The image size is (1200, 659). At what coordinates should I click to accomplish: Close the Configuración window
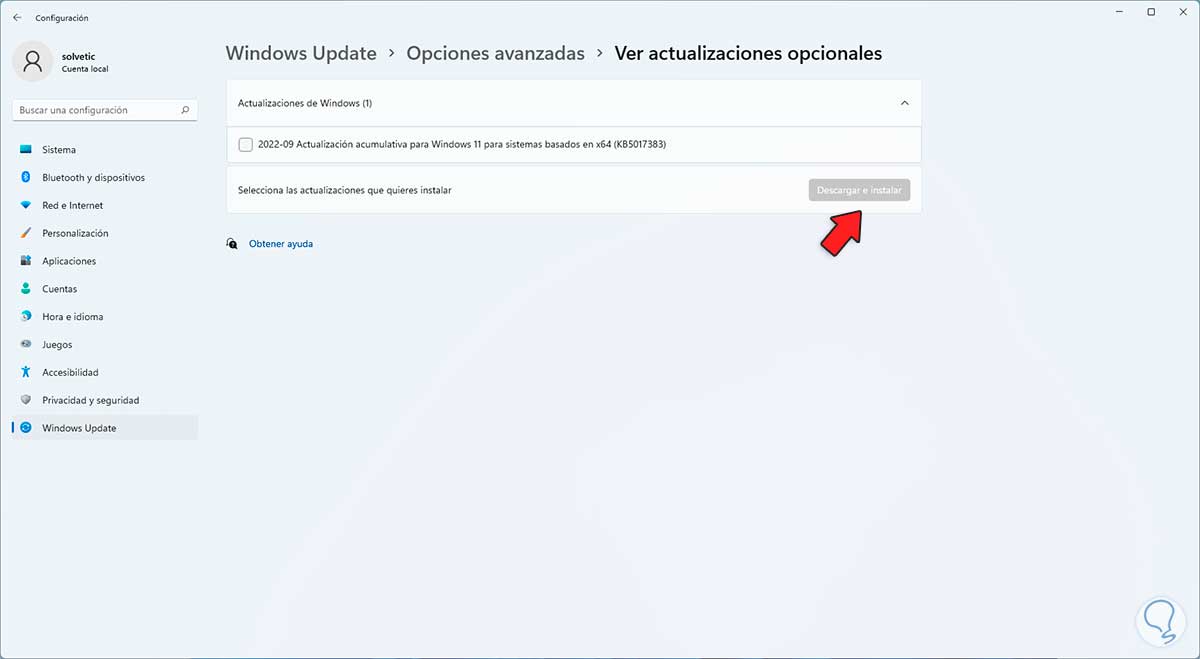[1184, 12]
